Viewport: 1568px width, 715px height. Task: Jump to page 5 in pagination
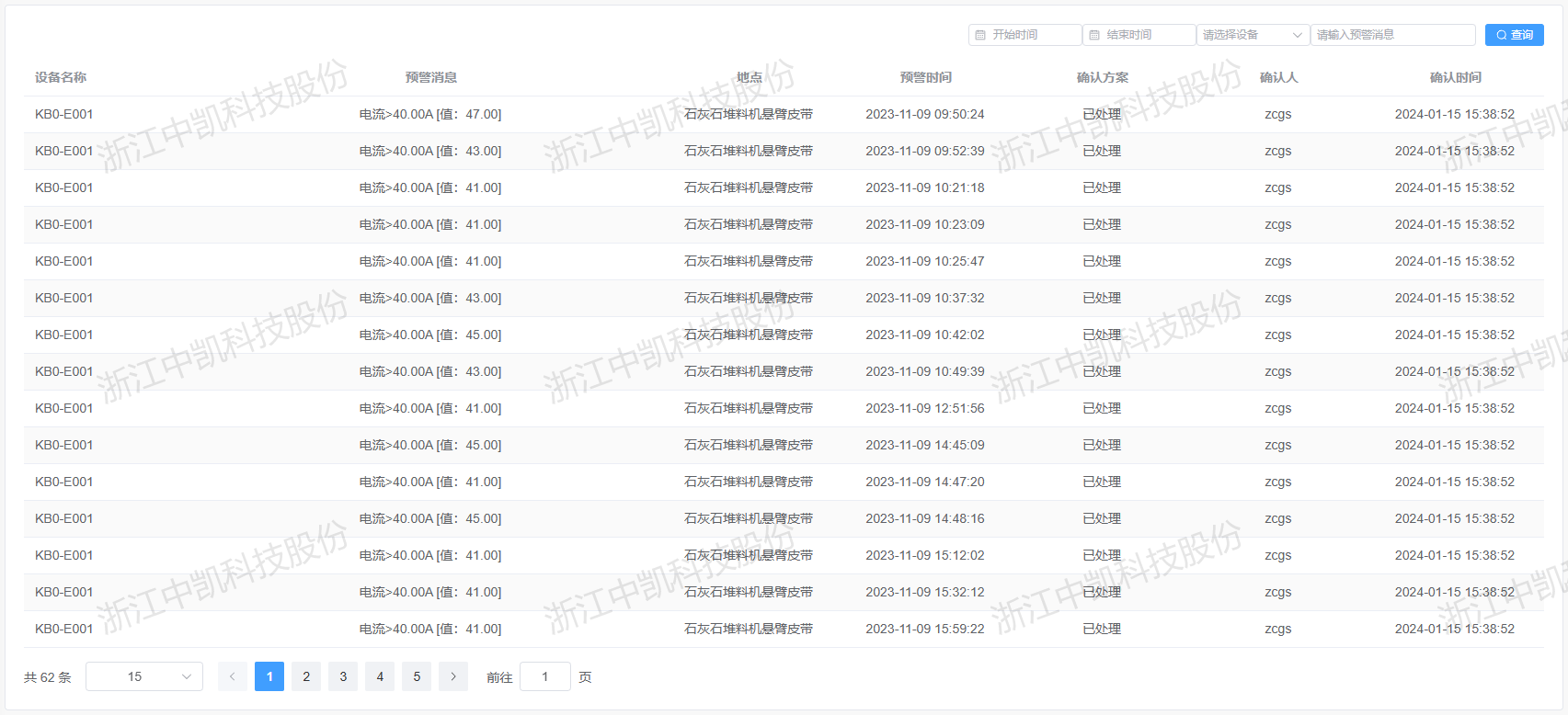tap(417, 676)
